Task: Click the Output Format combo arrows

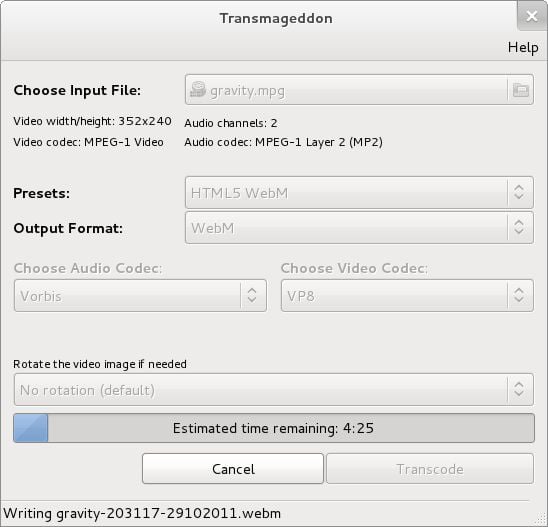Action: coord(519,227)
